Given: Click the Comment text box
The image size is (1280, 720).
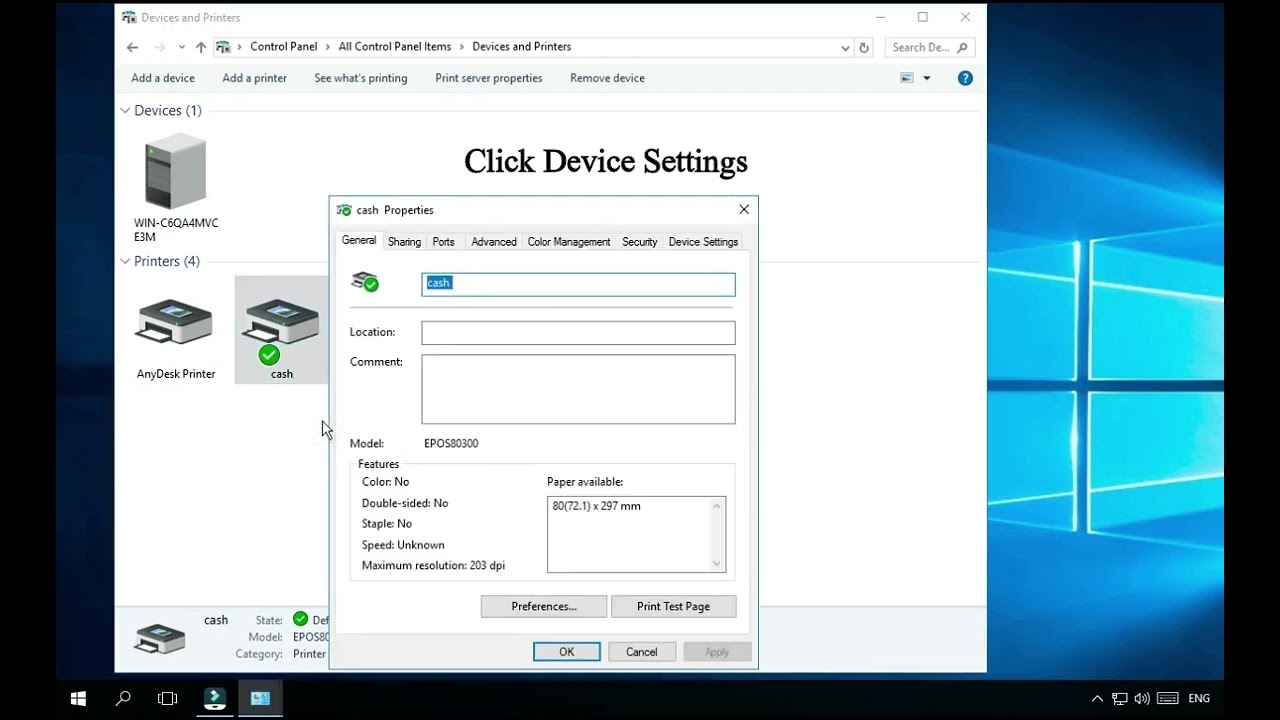Looking at the screenshot, I should tap(578, 389).
